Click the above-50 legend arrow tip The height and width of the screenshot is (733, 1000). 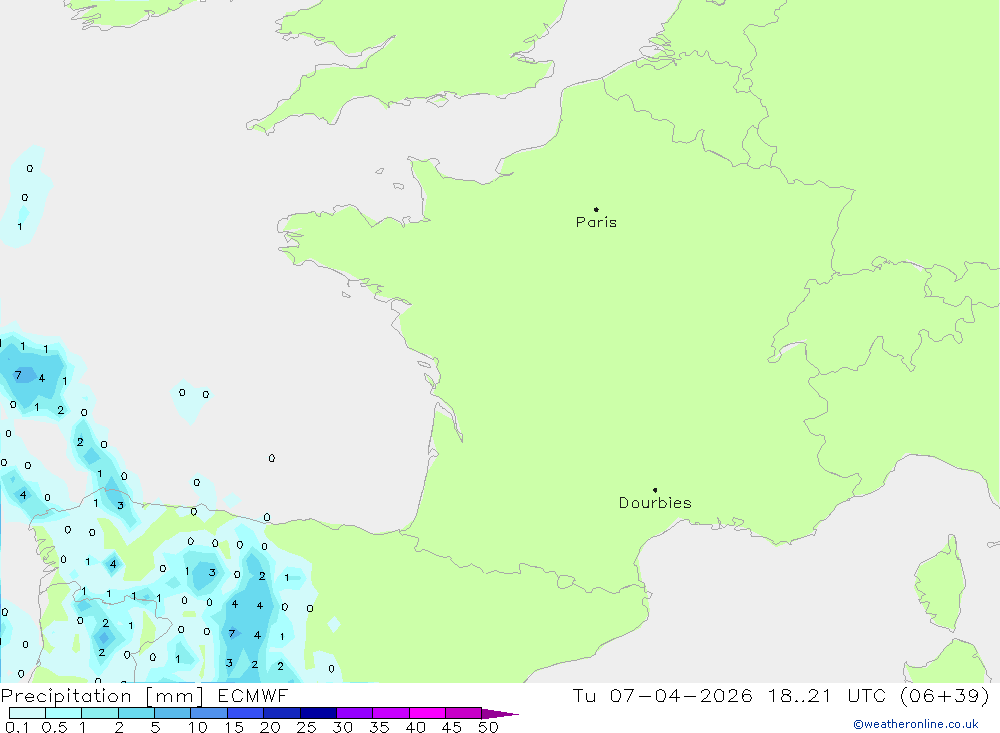pos(501,714)
